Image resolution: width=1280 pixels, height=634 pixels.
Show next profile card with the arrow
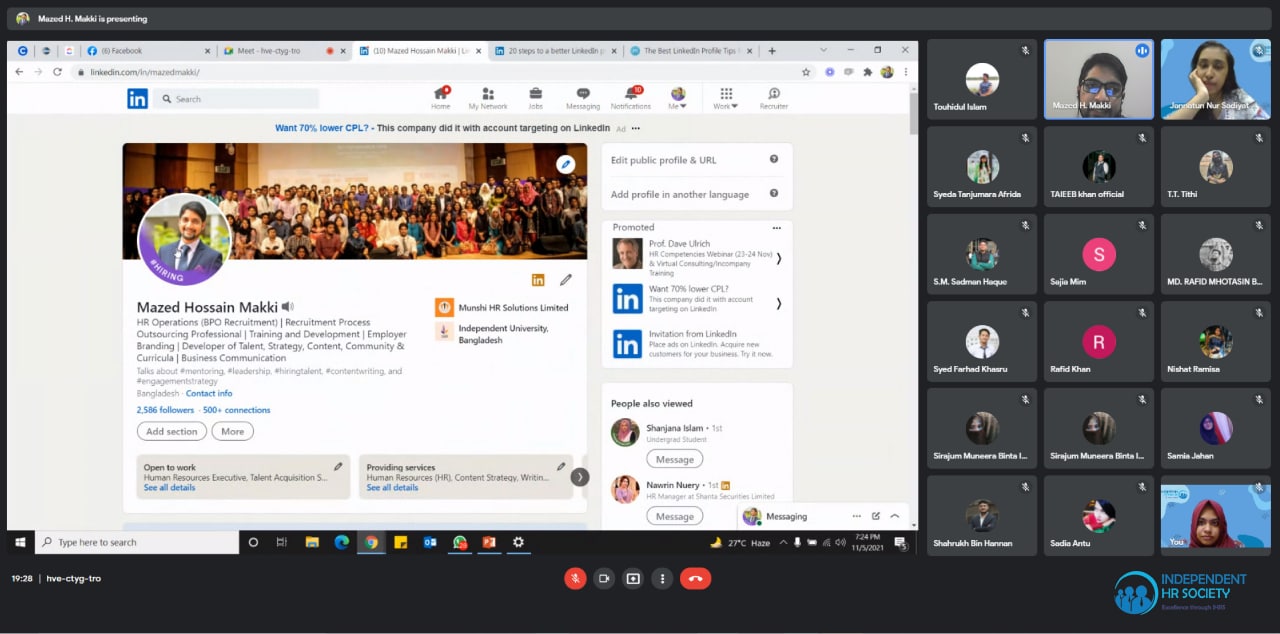pos(580,477)
